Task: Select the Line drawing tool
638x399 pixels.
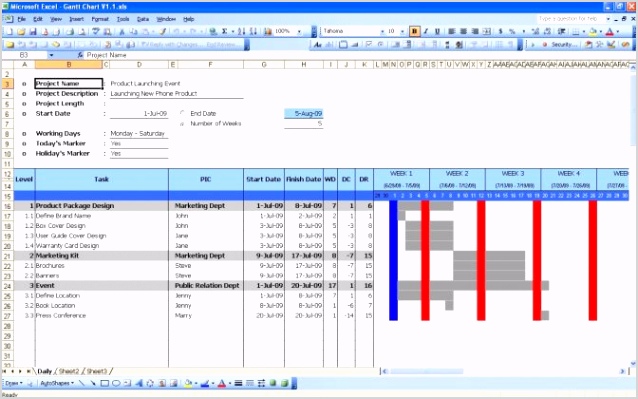Action: pos(82,383)
